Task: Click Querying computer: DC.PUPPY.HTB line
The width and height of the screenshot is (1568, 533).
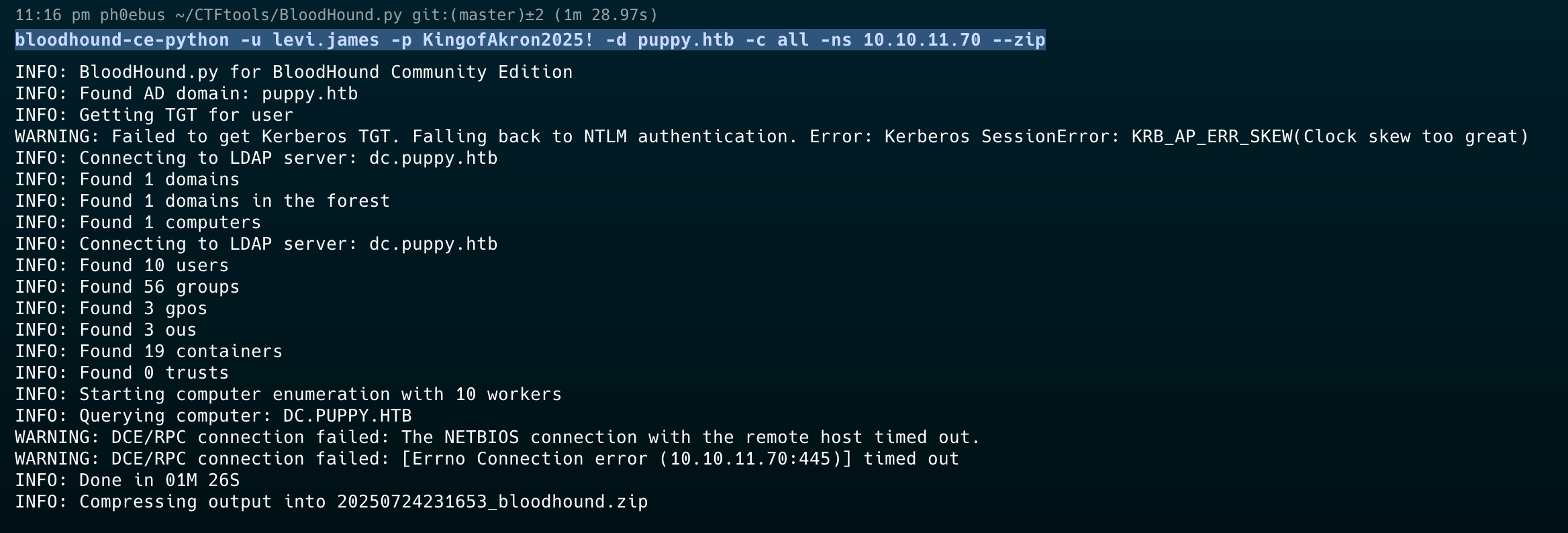Action: tap(213, 416)
